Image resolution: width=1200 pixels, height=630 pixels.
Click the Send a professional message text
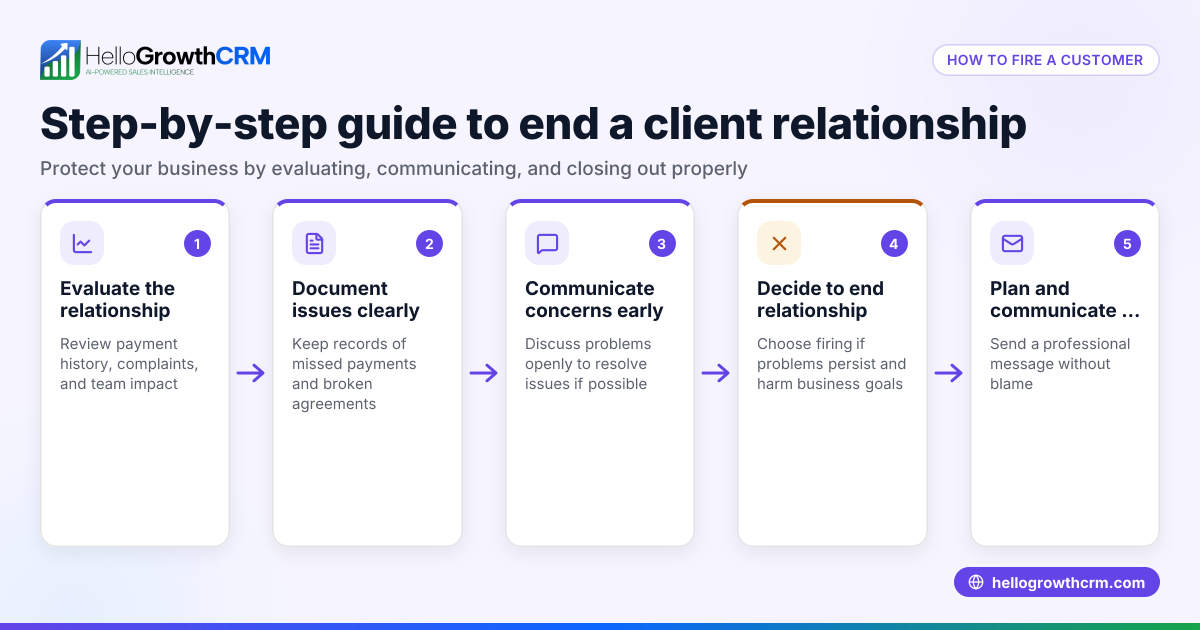pos(1060,364)
